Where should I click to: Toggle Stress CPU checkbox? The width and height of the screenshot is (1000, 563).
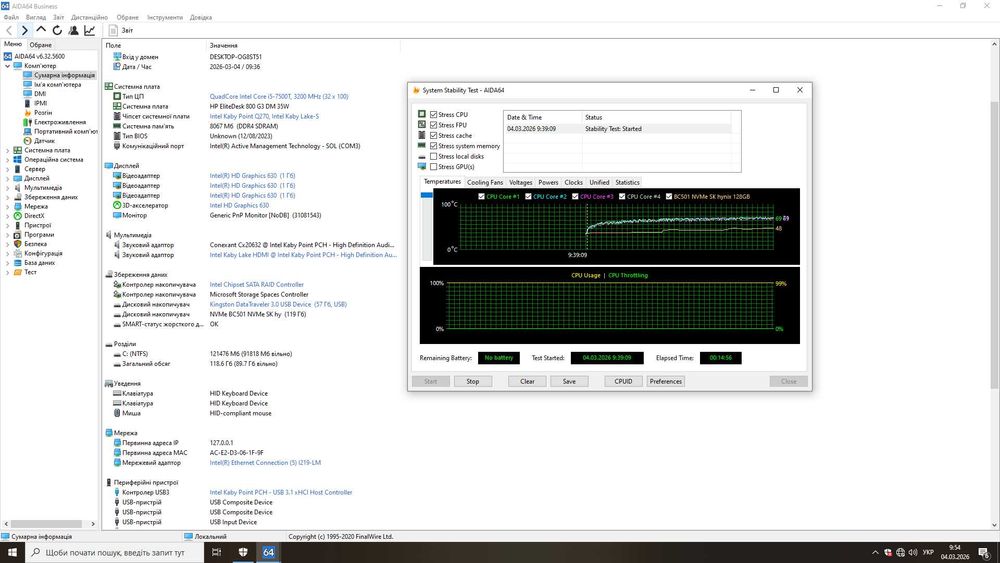[x=434, y=115]
